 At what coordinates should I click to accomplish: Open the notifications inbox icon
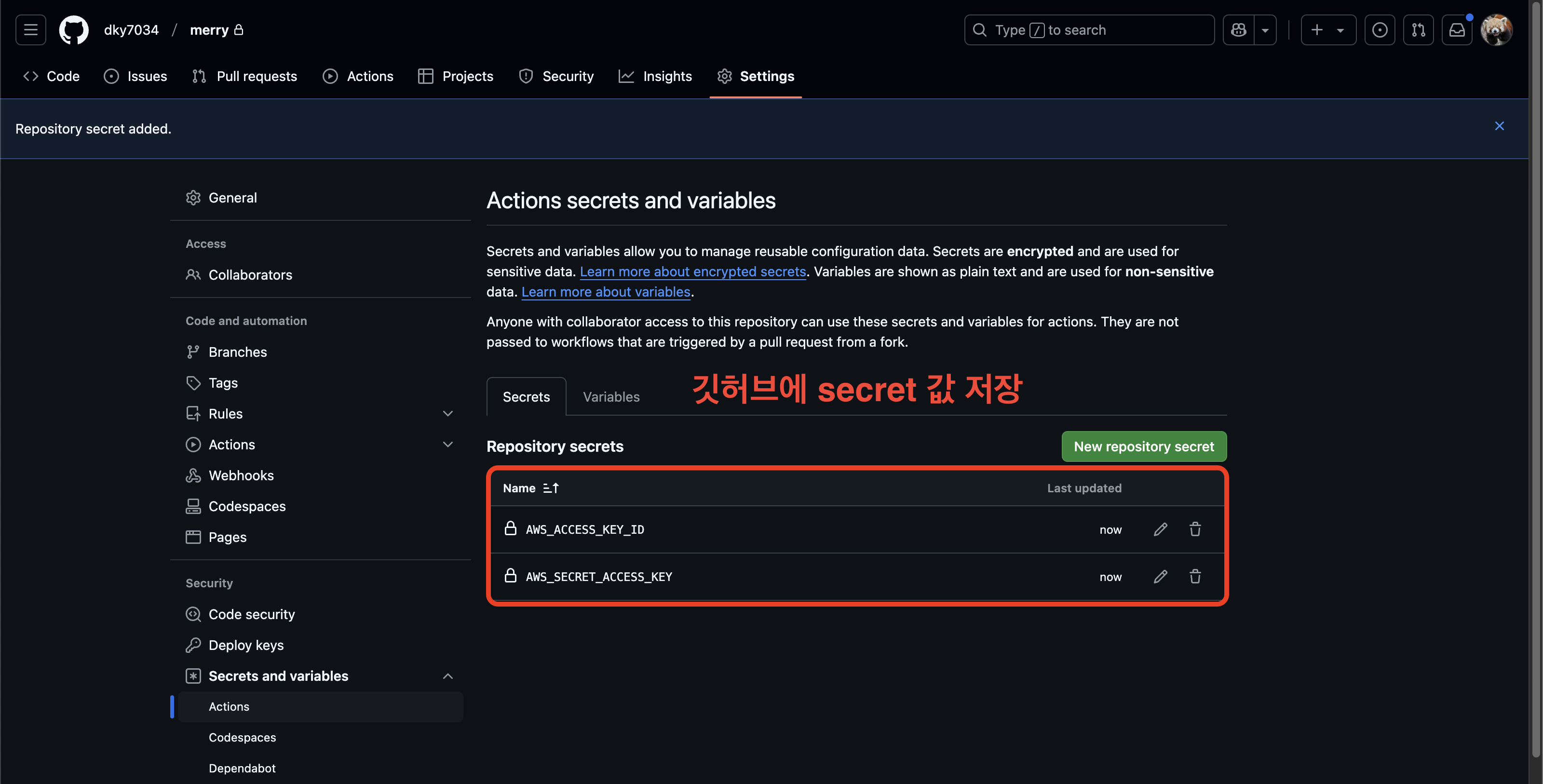point(1457,30)
